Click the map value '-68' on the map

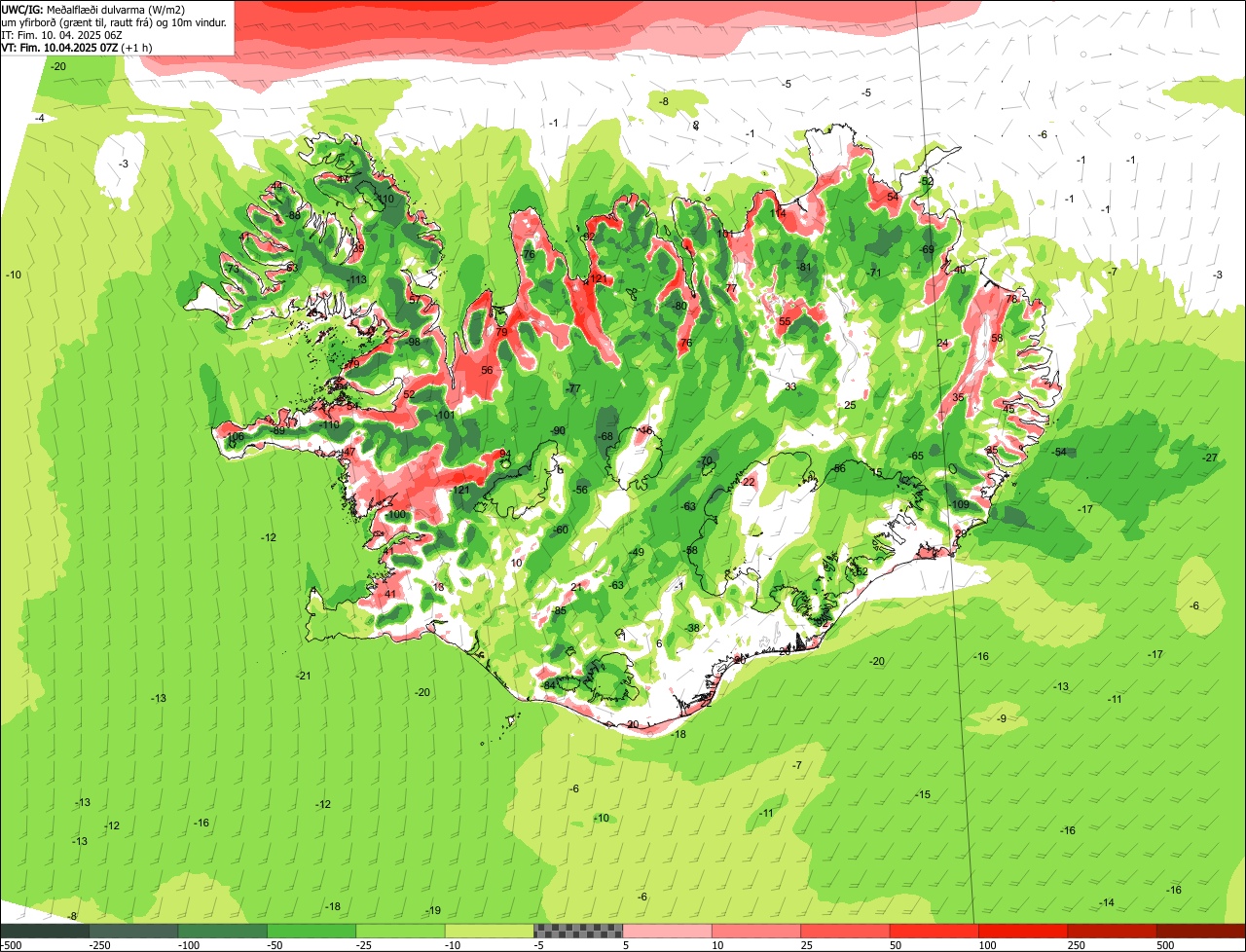605,436
